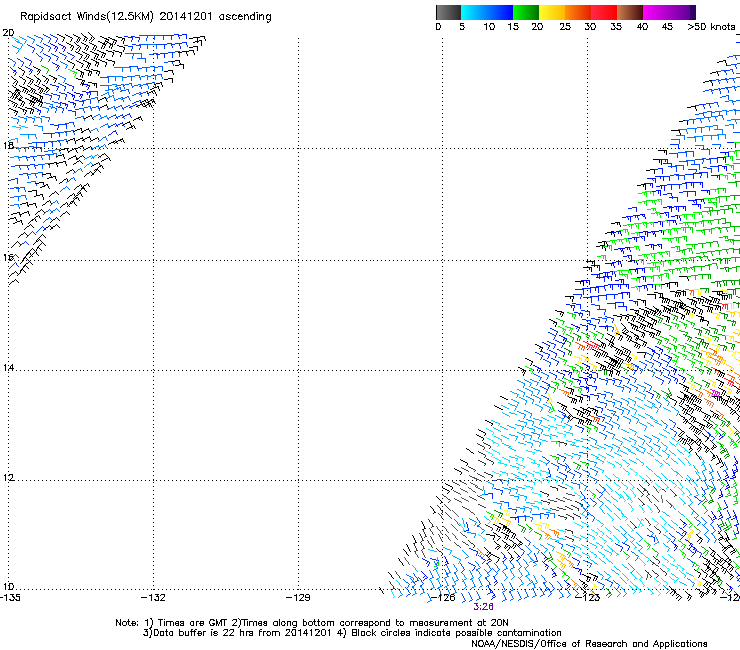The width and height of the screenshot is (740, 650).
Task: Click the '25' legend scale label
Action: pos(565,27)
